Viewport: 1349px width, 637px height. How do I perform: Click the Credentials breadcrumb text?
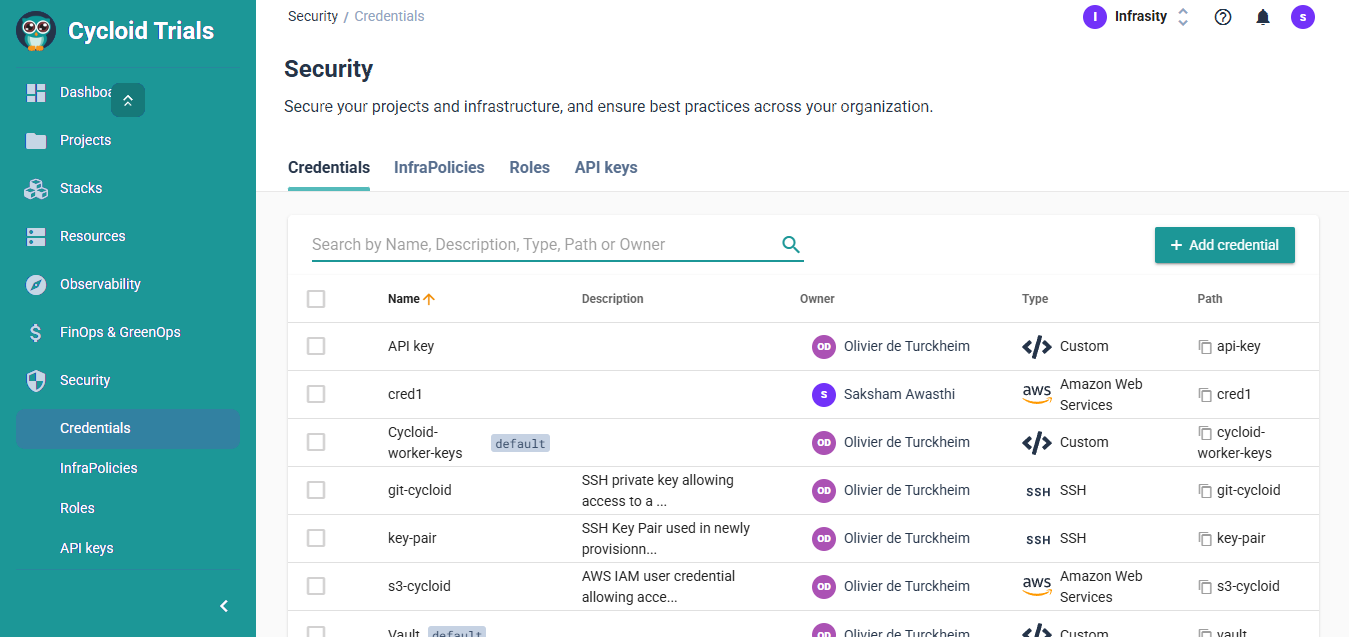pyautogui.click(x=389, y=16)
